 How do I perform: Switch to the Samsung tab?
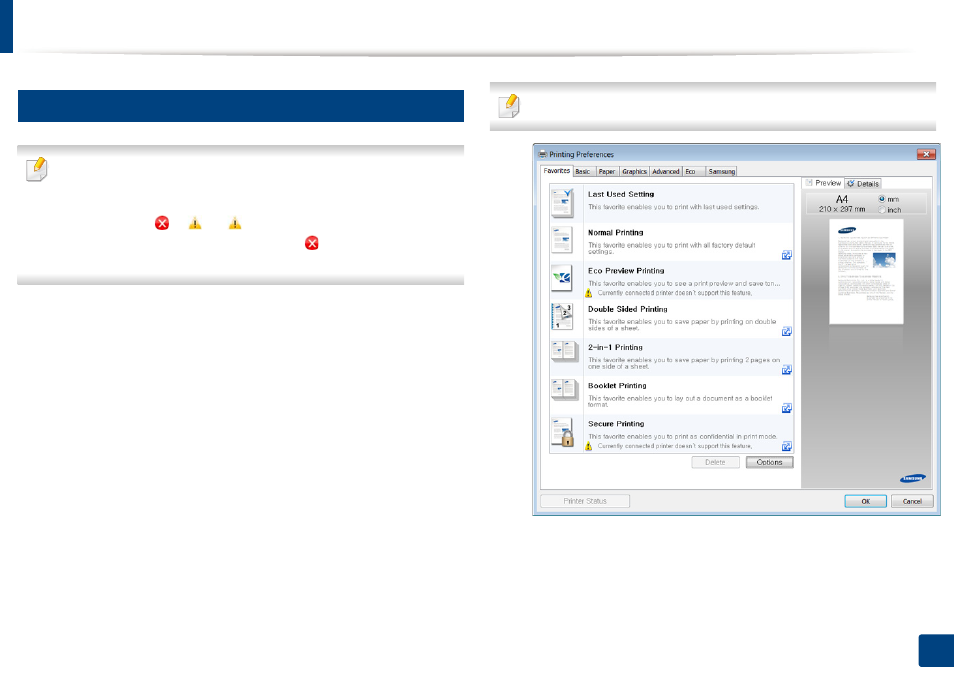(x=722, y=172)
